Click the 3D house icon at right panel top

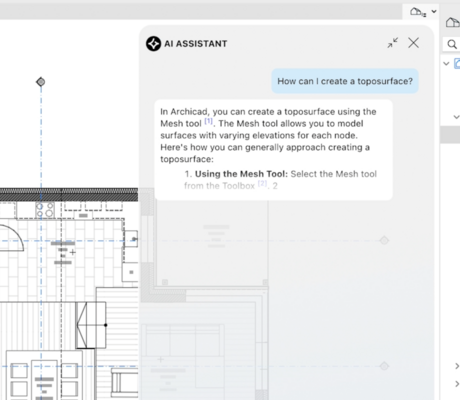point(453,23)
